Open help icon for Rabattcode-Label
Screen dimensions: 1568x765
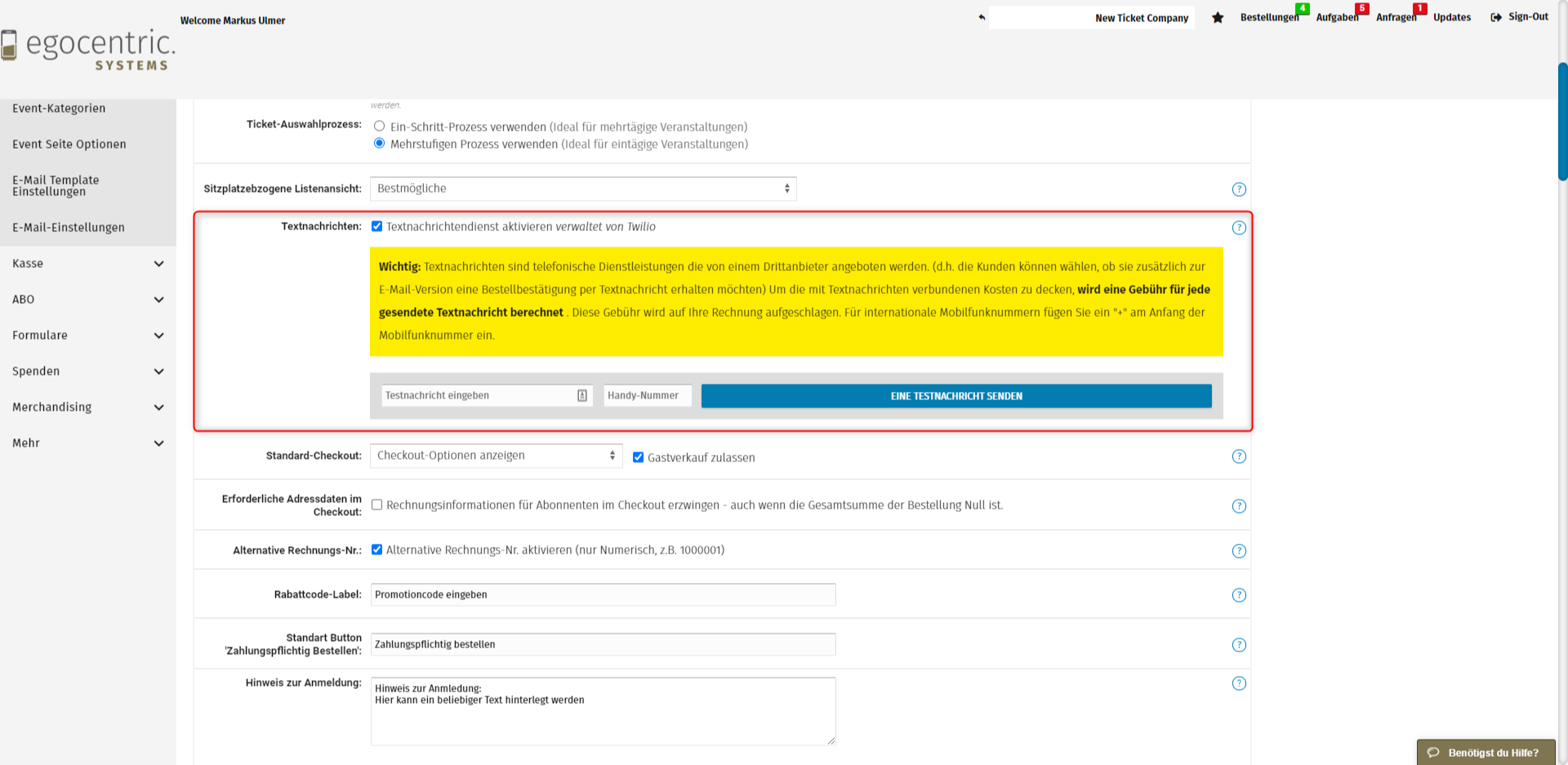1239,595
